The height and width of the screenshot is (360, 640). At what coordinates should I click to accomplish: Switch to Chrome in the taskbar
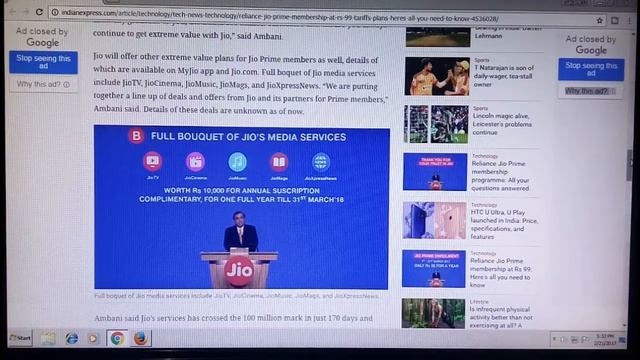coord(117,338)
